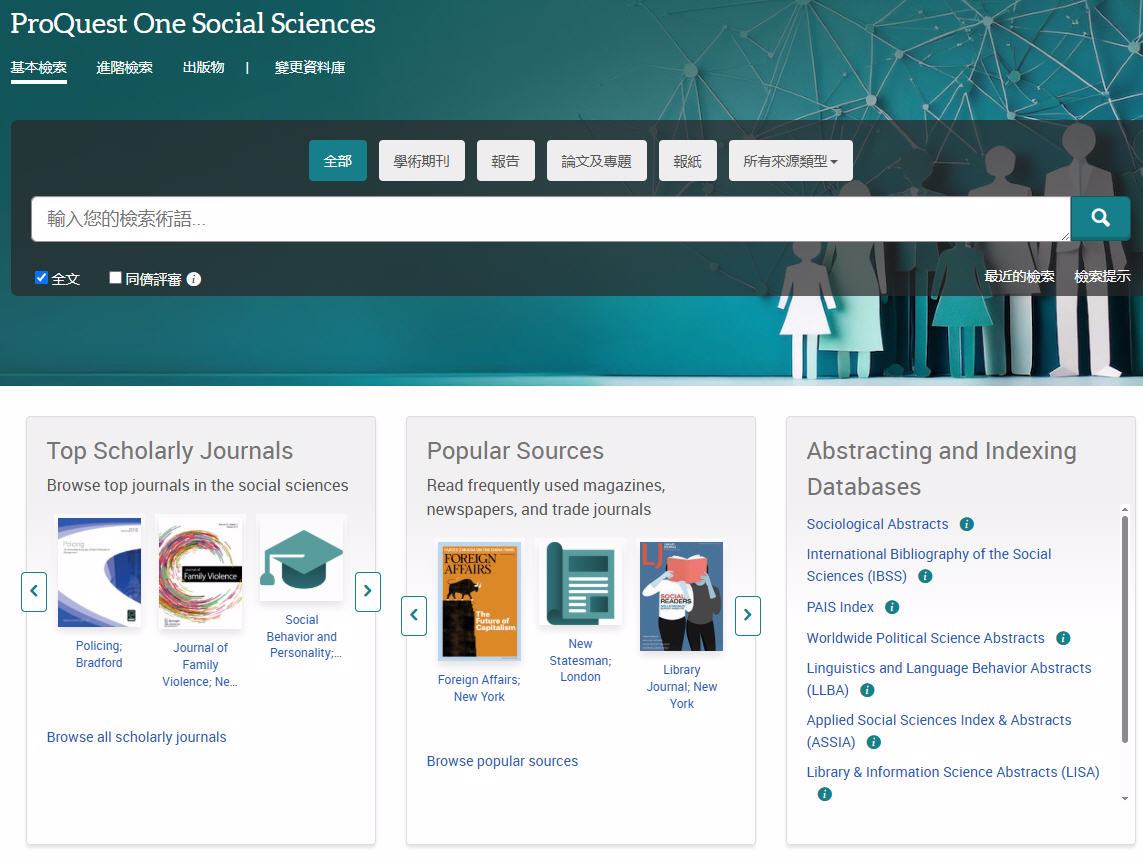Click the magnifying glass search button
Viewport: 1143px width, 861px height.
tap(1100, 218)
